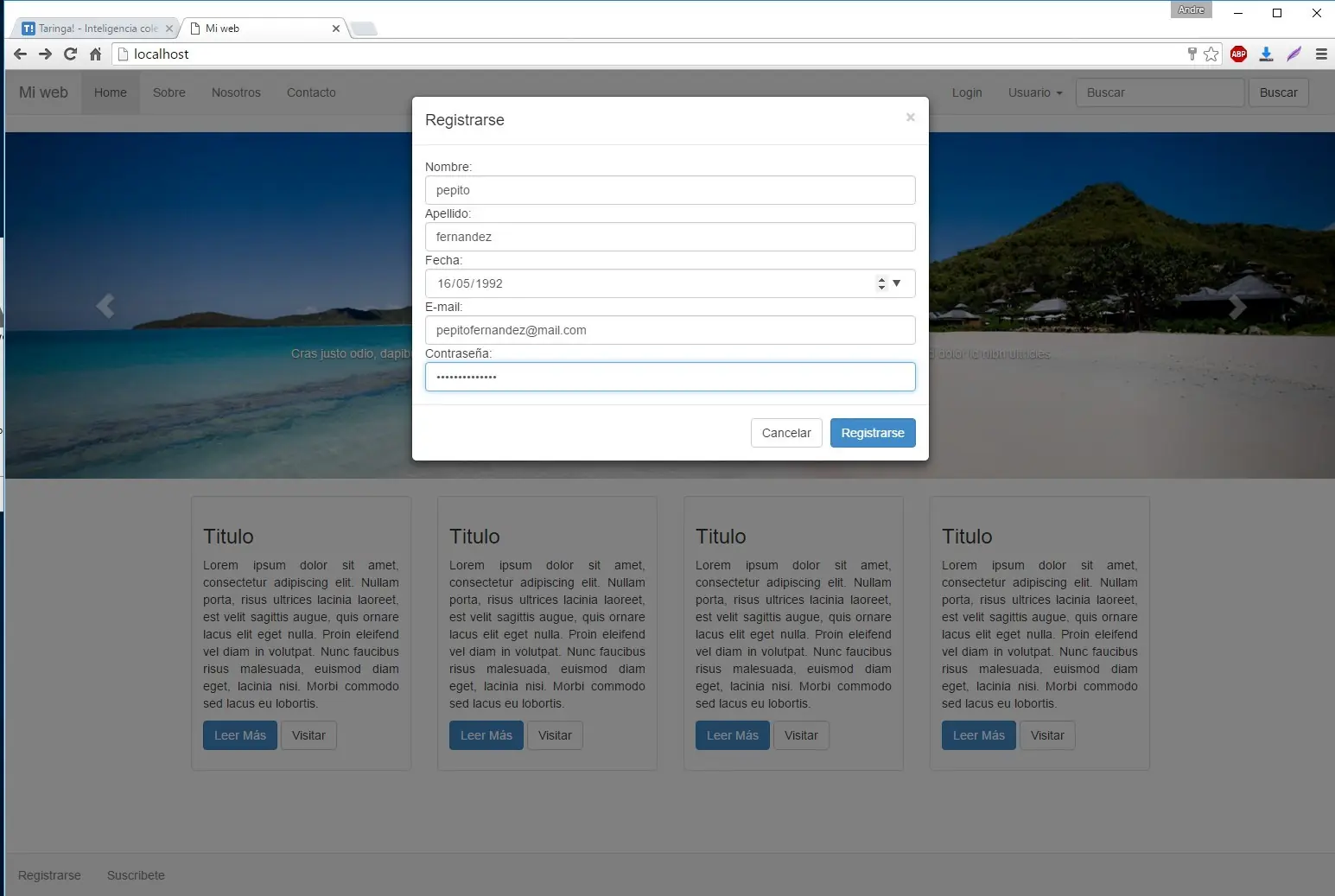Viewport: 1335px width, 896px height.
Task: Open a new browser tab
Action: 364,29
